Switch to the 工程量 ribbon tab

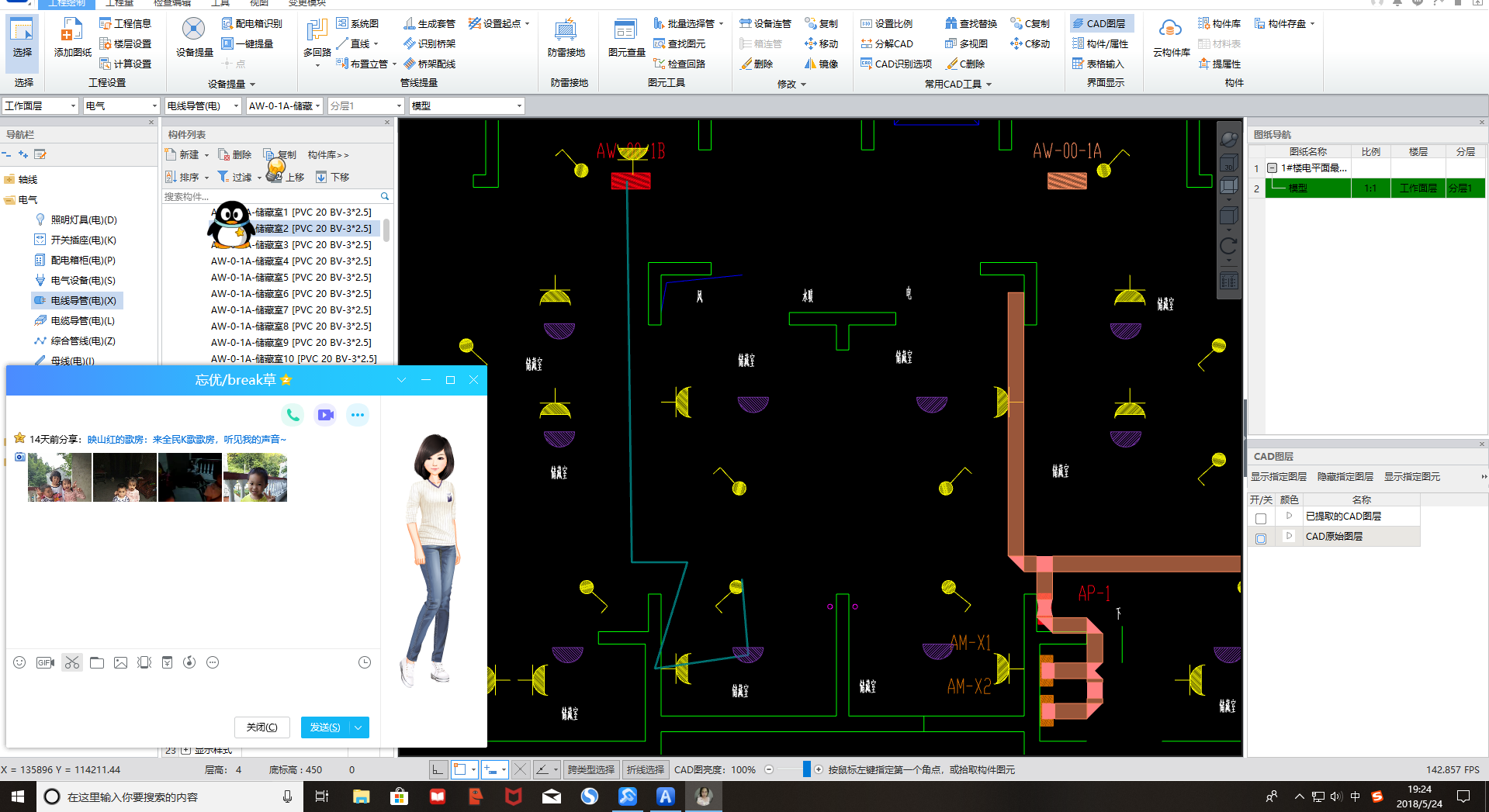tap(119, 3)
